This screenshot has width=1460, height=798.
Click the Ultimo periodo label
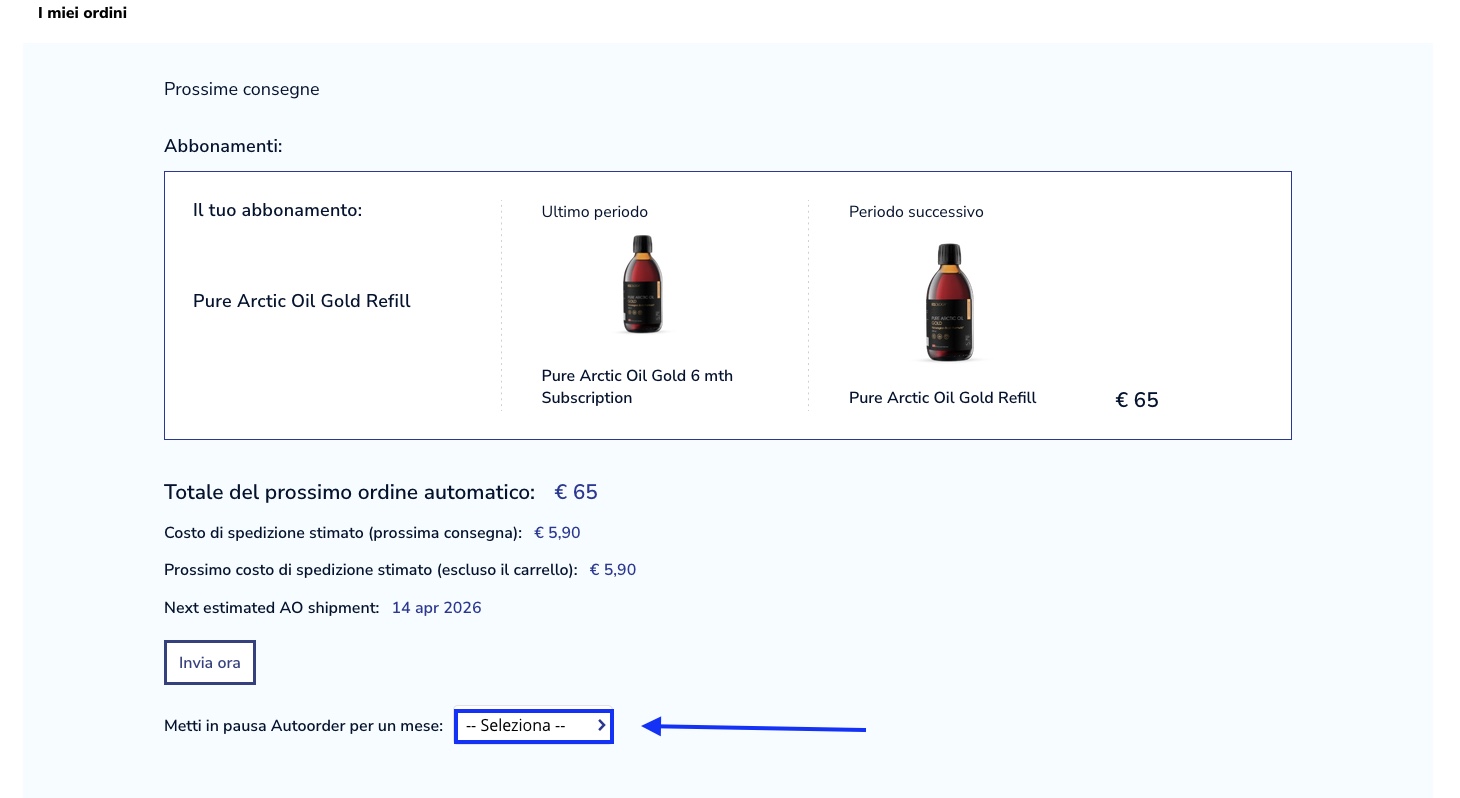[x=595, y=212]
